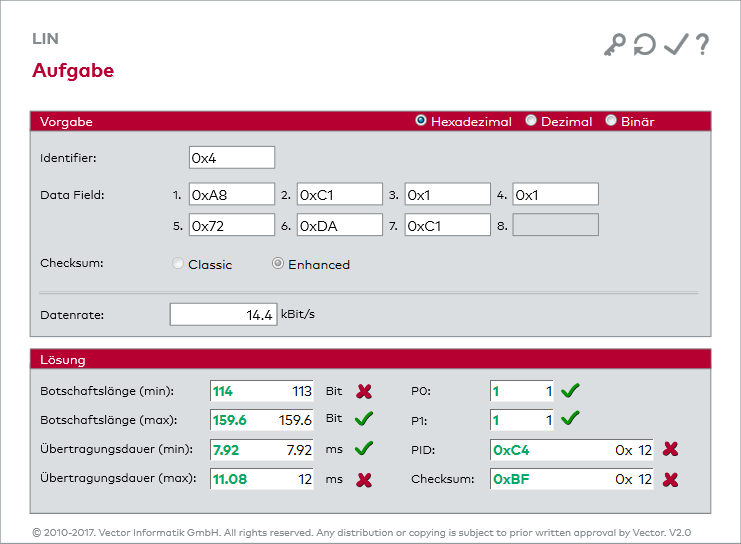Click green check next to P0

pyautogui.click(x=570, y=391)
